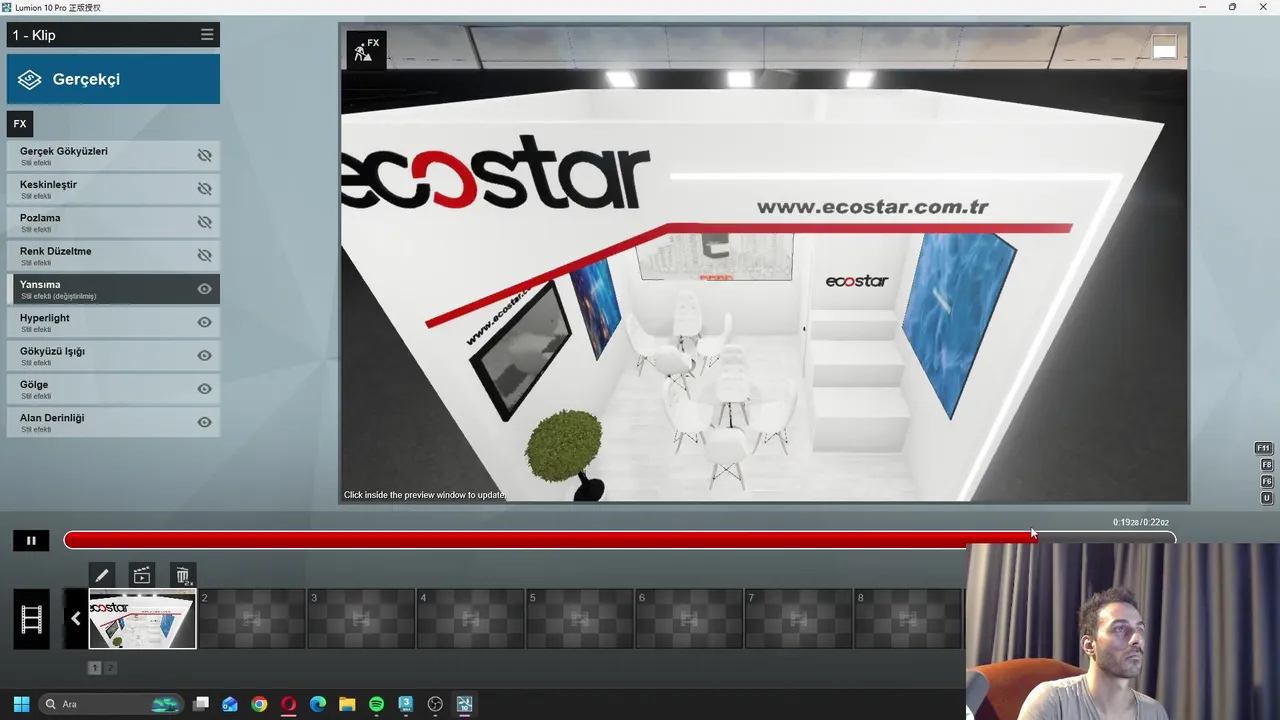Open Spotify from the taskbar
The width and height of the screenshot is (1280, 720).
point(376,704)
